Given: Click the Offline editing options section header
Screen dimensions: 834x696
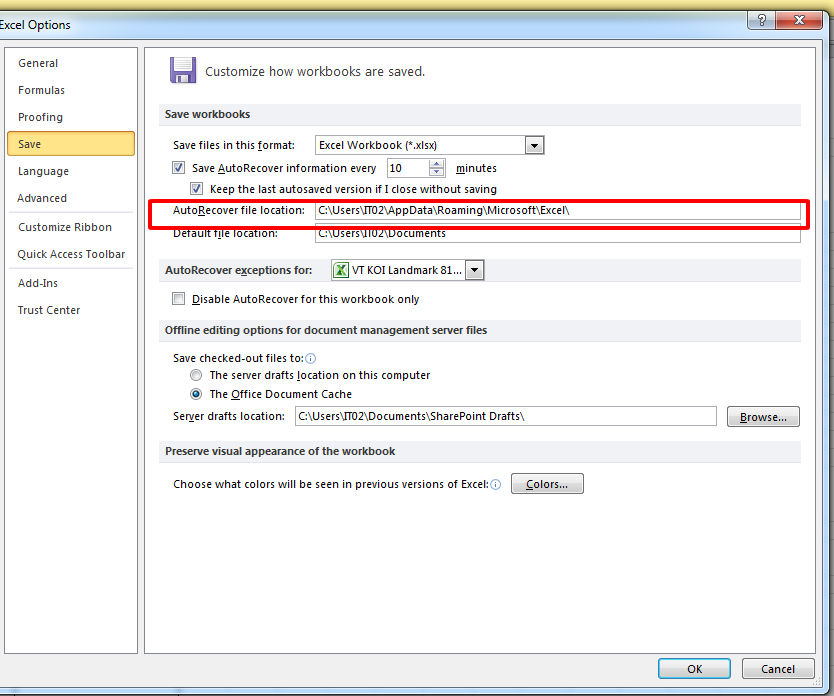Looking at the screenshot, I should [479, 330].
